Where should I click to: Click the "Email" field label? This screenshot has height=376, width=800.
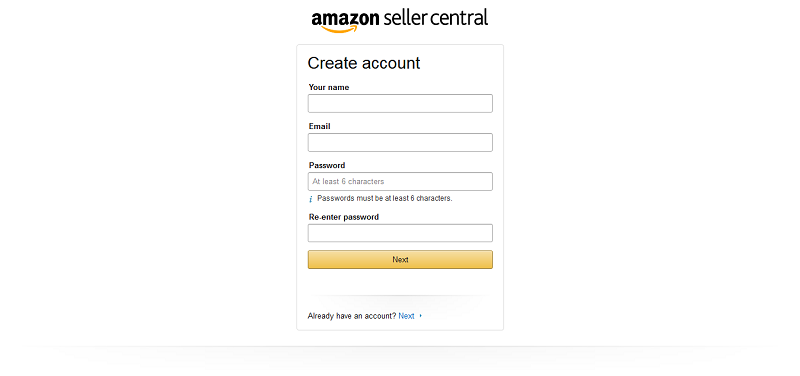click(x=319, y=126)
